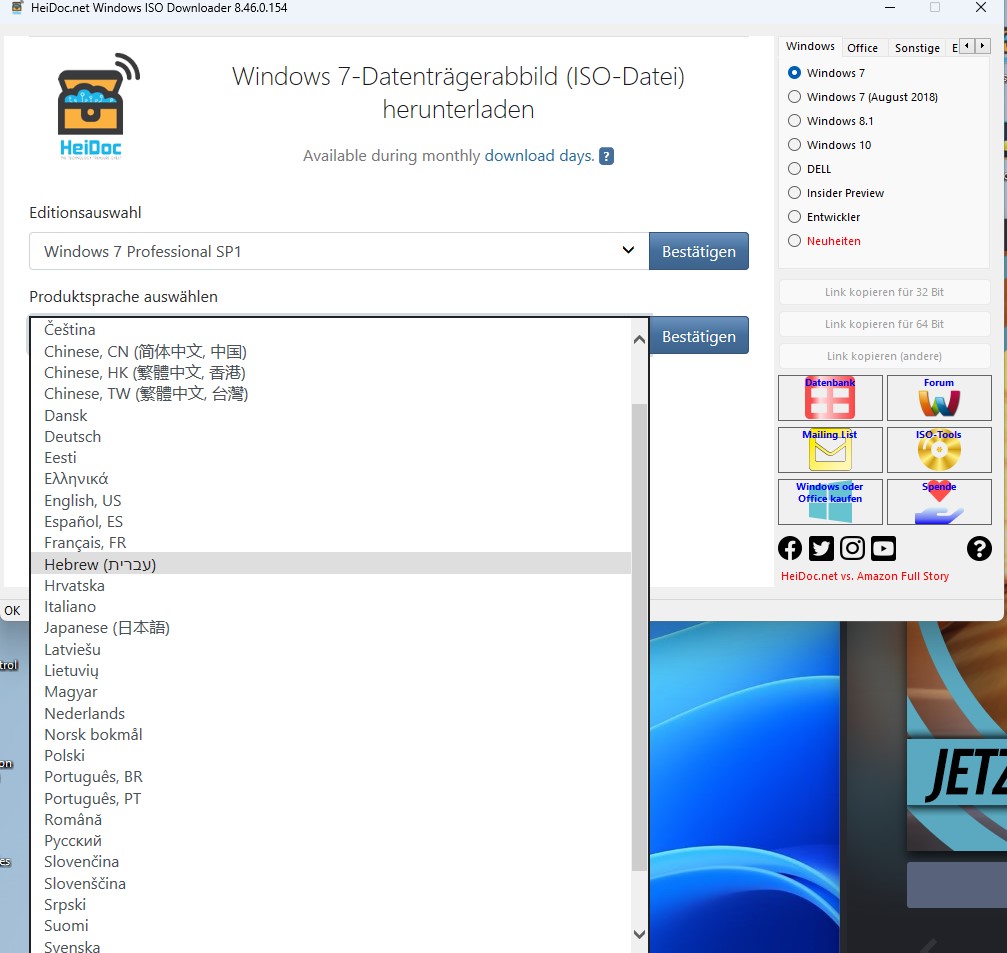Image resolution: width=1007 pixels, height=953 pixels.
Task: Choose Dansk from the language list
Action: pyautogui.click(x=331, y=415)
